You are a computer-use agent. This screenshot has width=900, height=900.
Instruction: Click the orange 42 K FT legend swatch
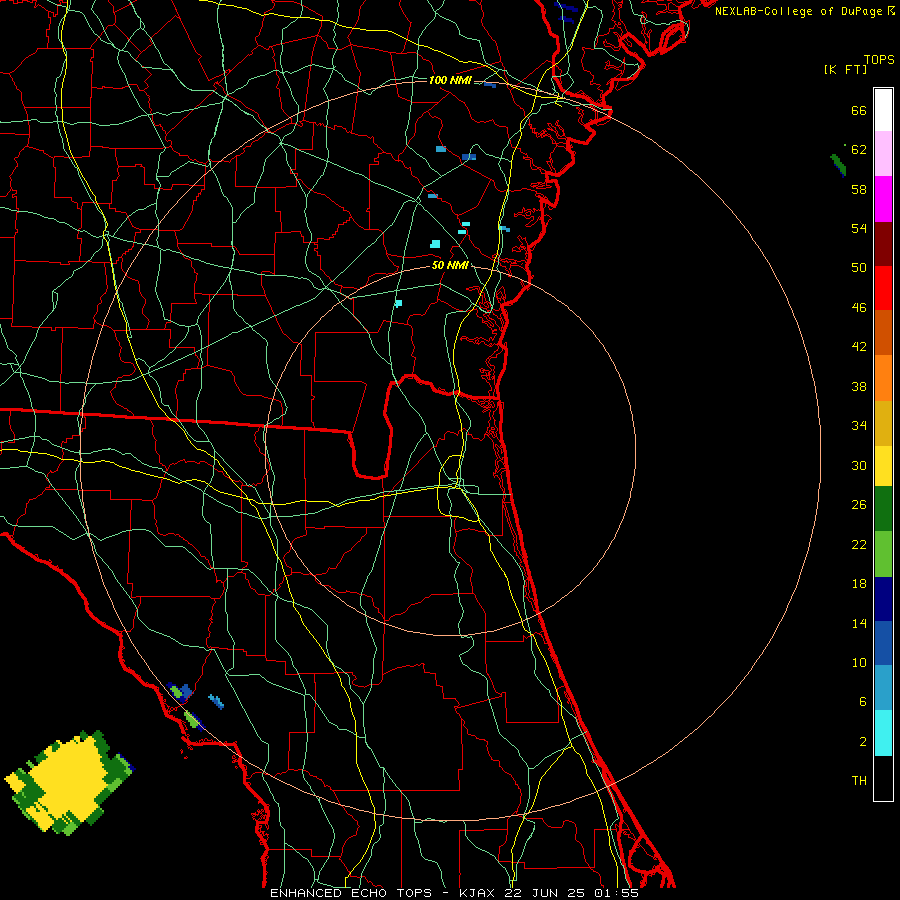pyautogui.click(x=883, y=378)
